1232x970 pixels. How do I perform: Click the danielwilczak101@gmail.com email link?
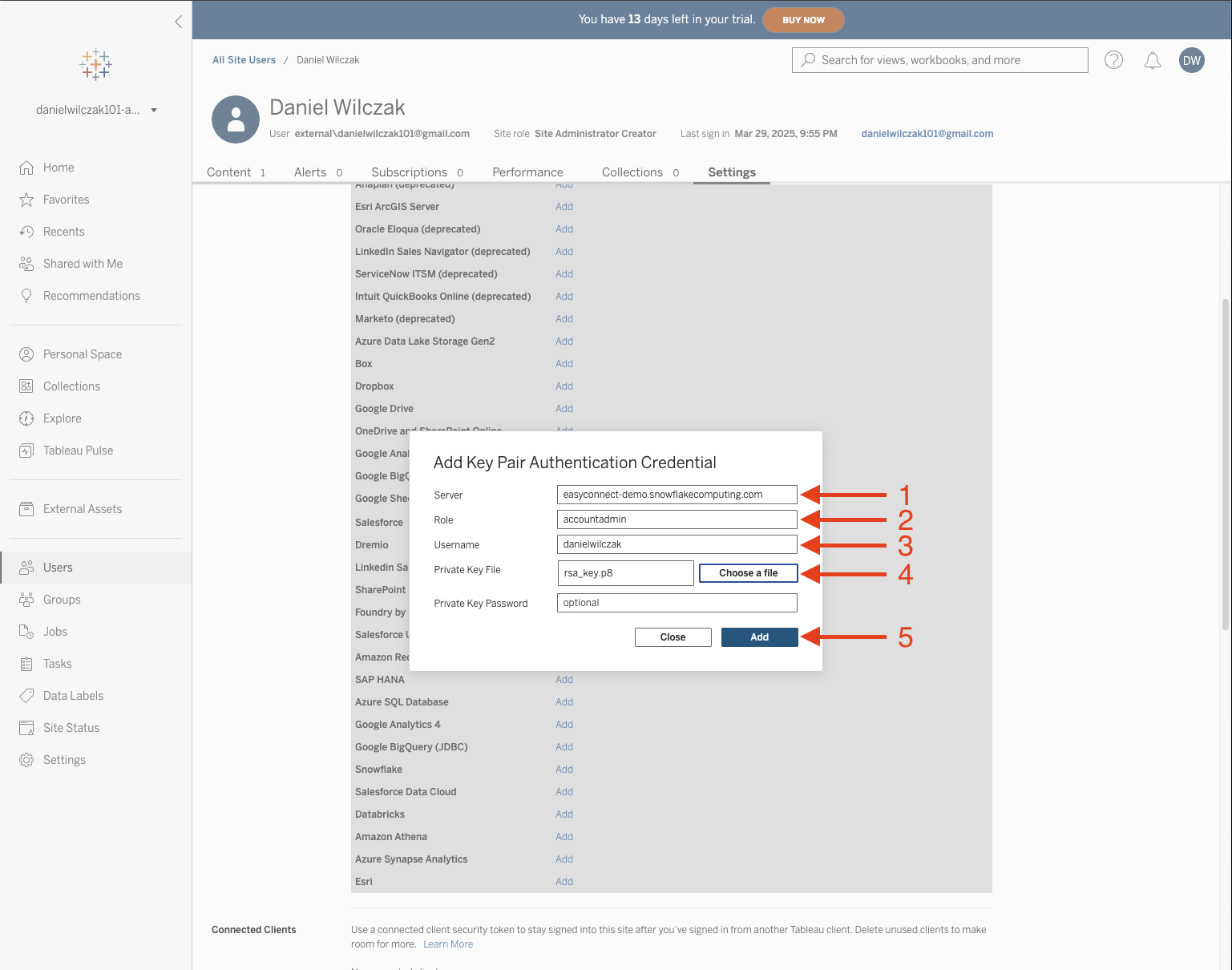(x=927, y=134)
